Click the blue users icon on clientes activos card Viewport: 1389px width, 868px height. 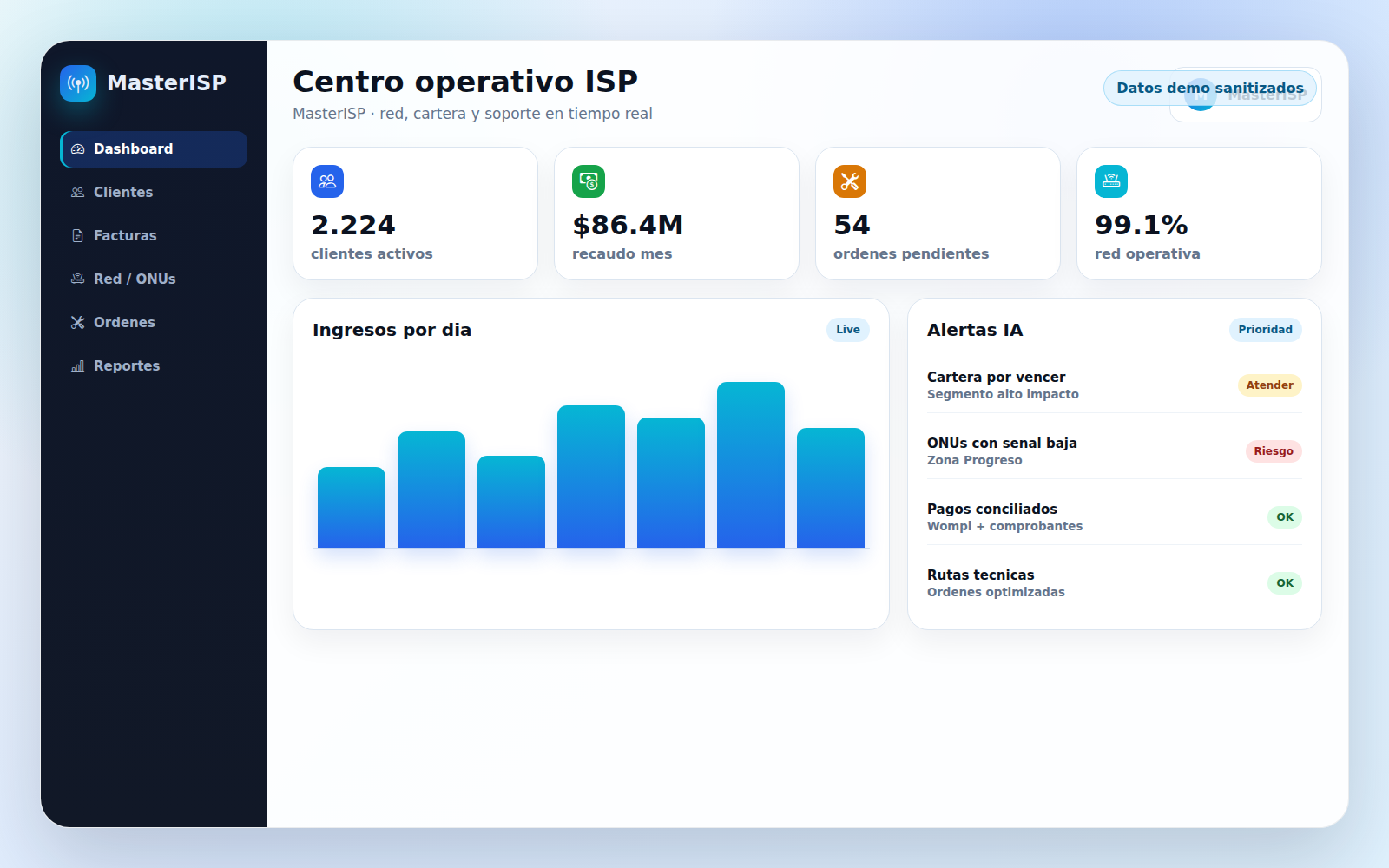click(327, 181)
